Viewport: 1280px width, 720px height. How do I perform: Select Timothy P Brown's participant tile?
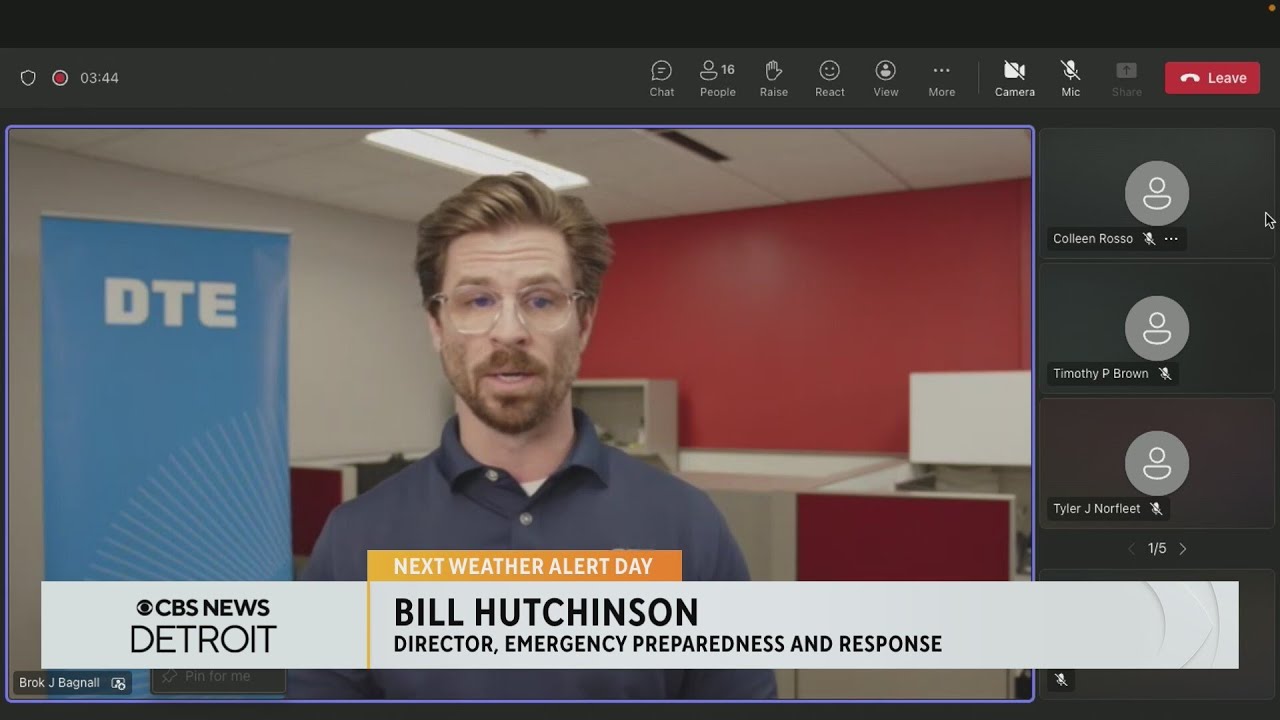coord(1157,329)
